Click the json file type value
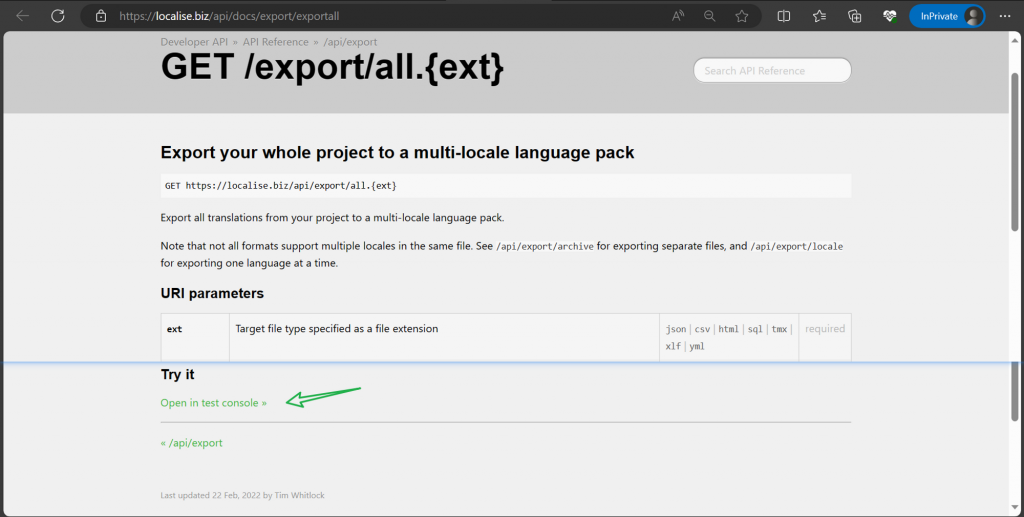 tap(676, 329)
